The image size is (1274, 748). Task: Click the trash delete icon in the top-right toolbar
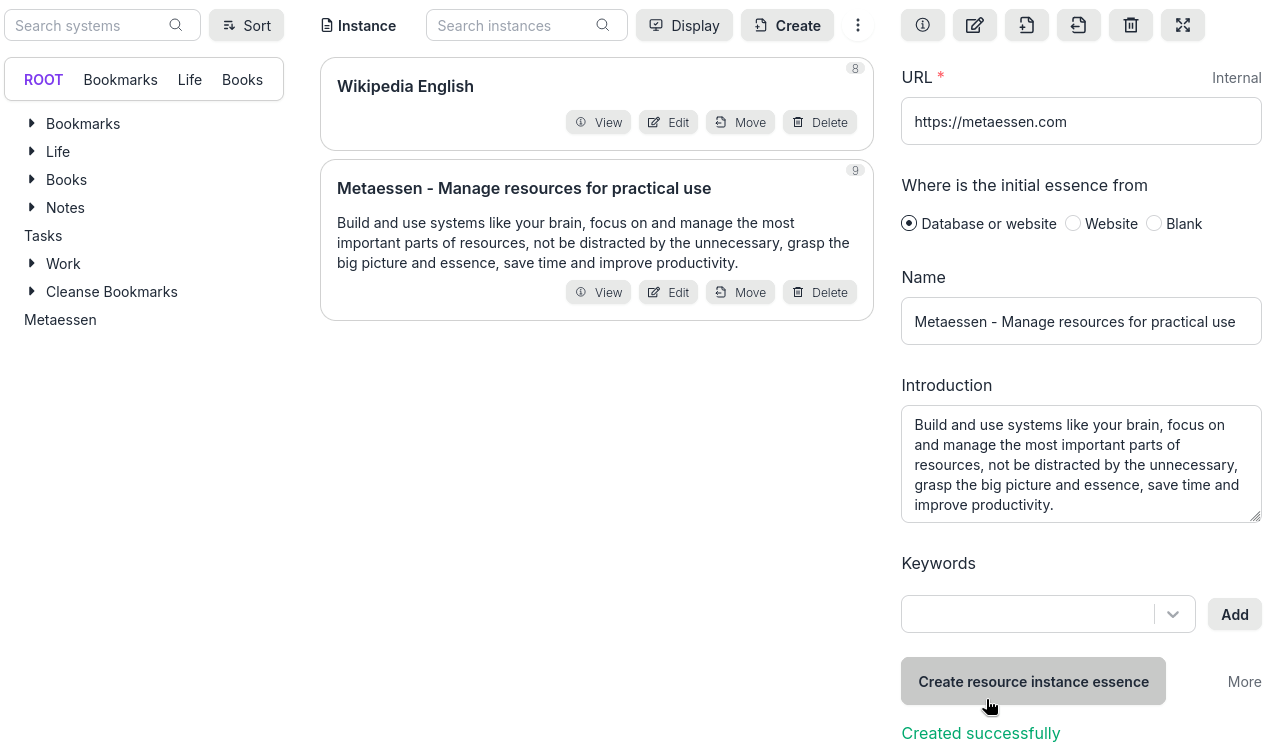tap(1131, 26)
